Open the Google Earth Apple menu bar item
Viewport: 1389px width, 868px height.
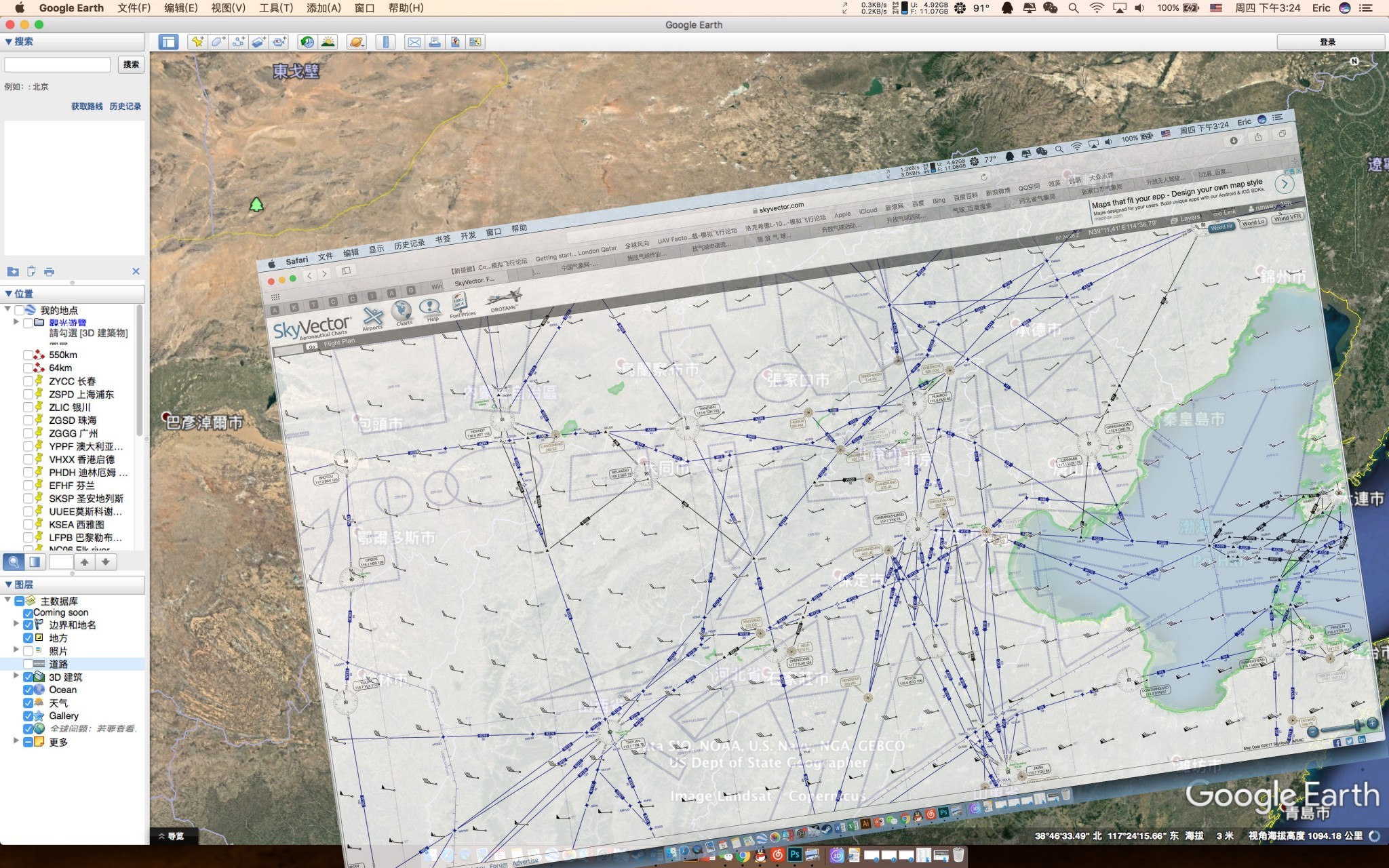pyautogui.click(x=71, y=7)
